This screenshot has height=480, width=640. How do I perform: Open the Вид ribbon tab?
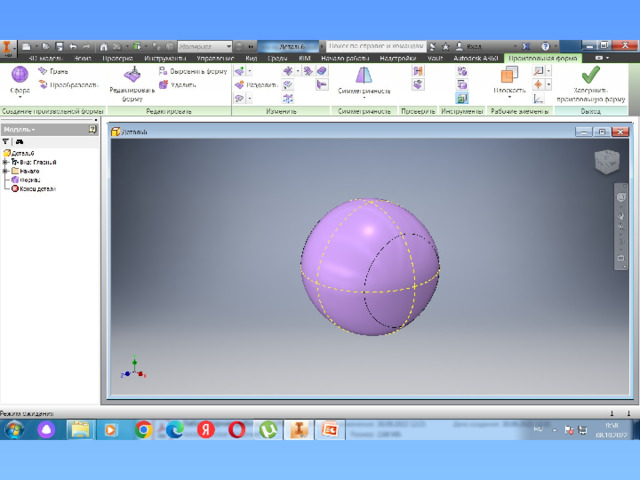tap(250, 59)
